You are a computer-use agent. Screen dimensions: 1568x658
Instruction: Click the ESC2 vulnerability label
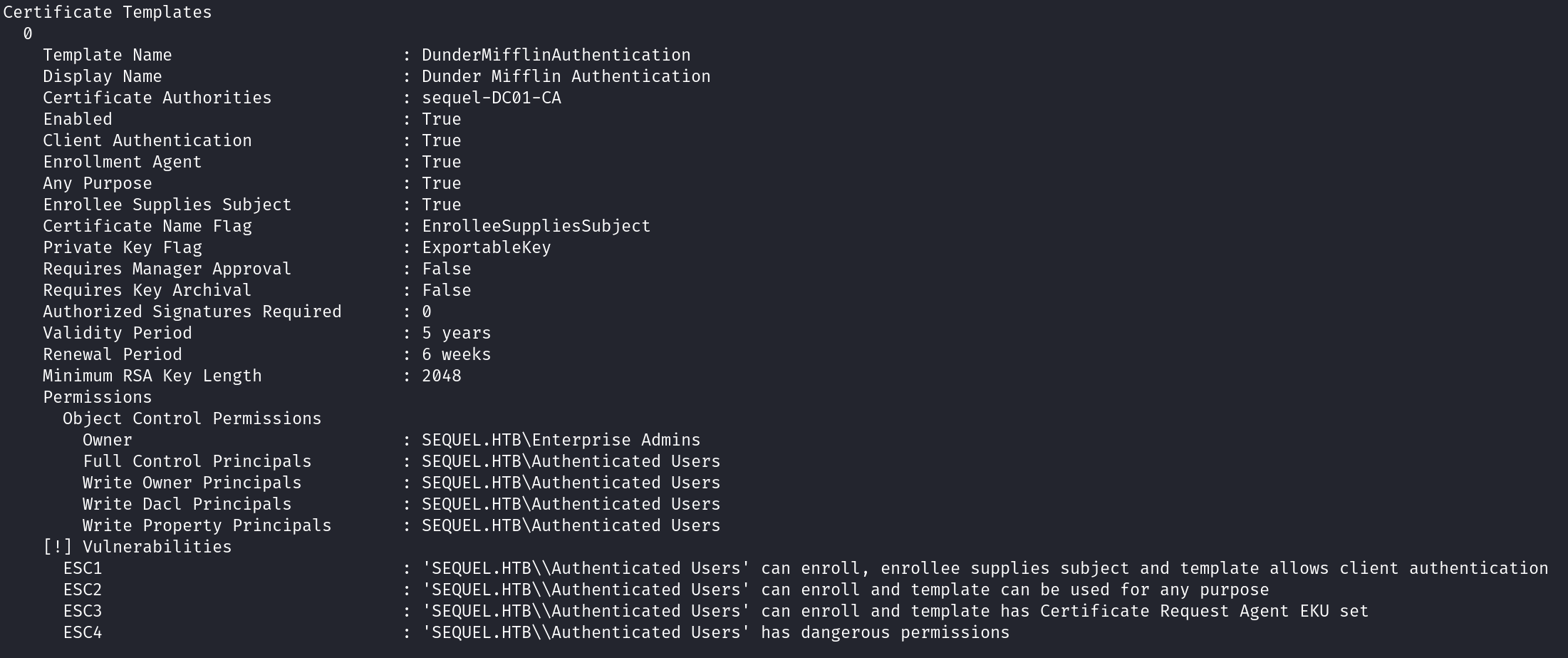pos(83,590)
